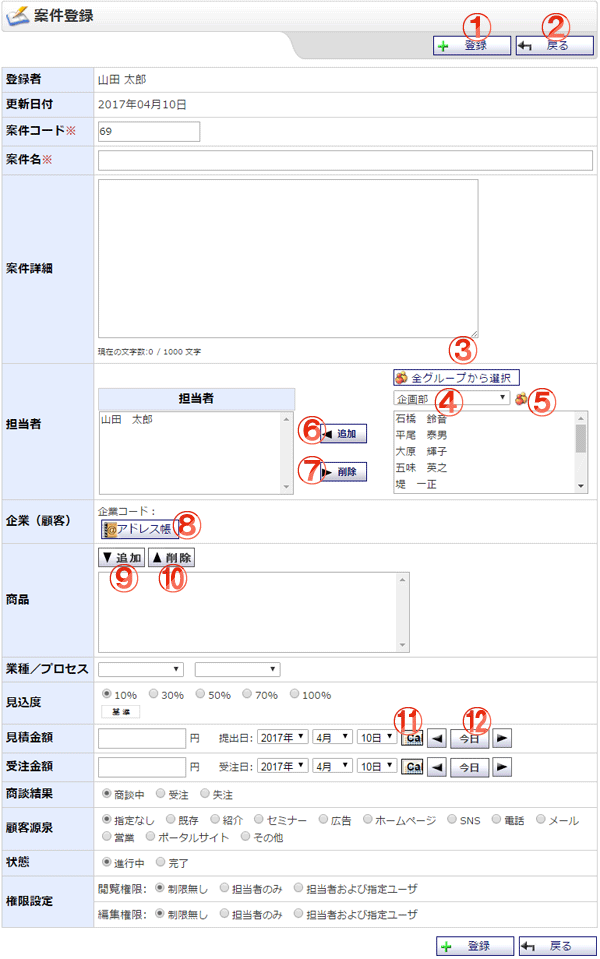Open the first 業種 dropdown

tap(141, 670)
